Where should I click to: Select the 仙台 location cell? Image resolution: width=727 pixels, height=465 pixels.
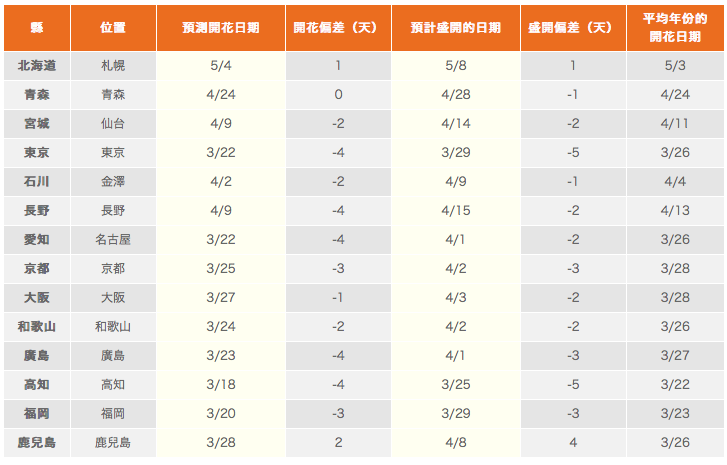[113, 124]
